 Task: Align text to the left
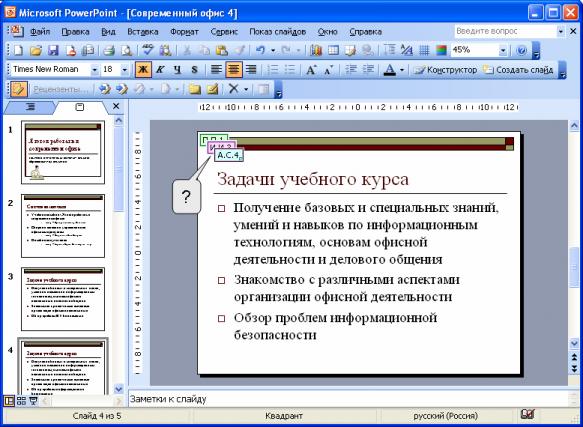point(216,70)
